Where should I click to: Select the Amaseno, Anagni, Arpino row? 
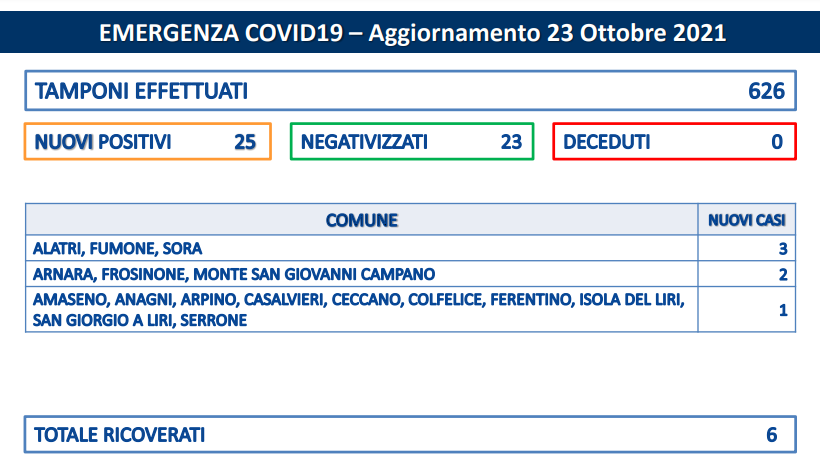(x=411, y=309)
